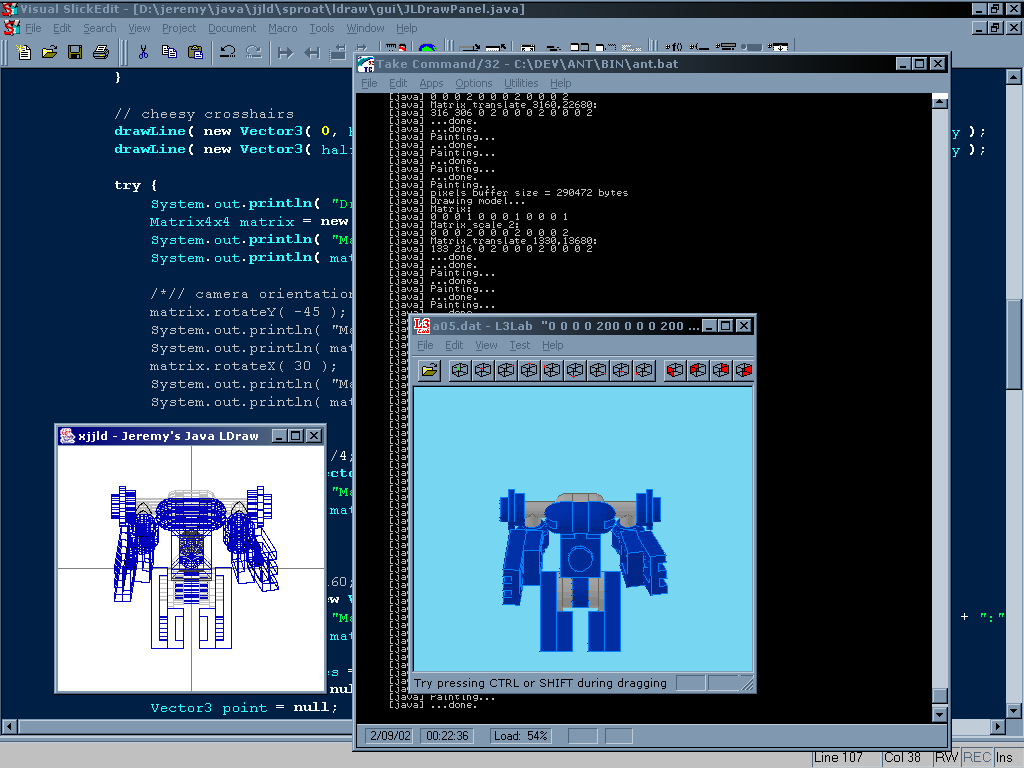Toggle the Ins insert mode indicator
This screenshot has width=1024, height=768.
[x=1004, y=757]
